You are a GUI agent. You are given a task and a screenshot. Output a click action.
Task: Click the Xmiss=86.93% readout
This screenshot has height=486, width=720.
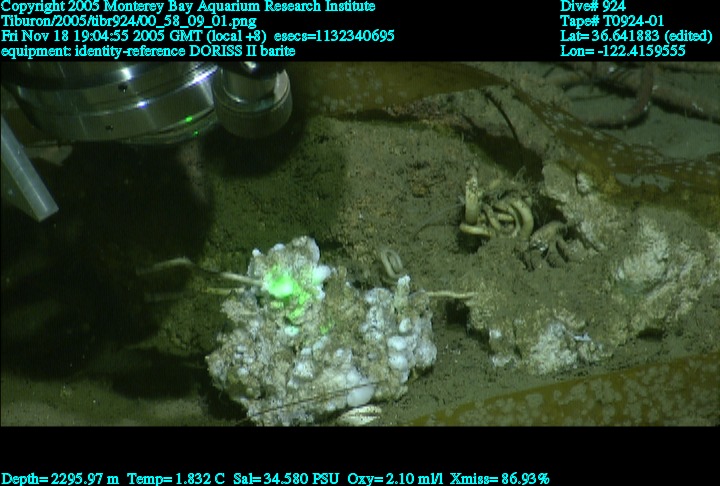point(500,479)
